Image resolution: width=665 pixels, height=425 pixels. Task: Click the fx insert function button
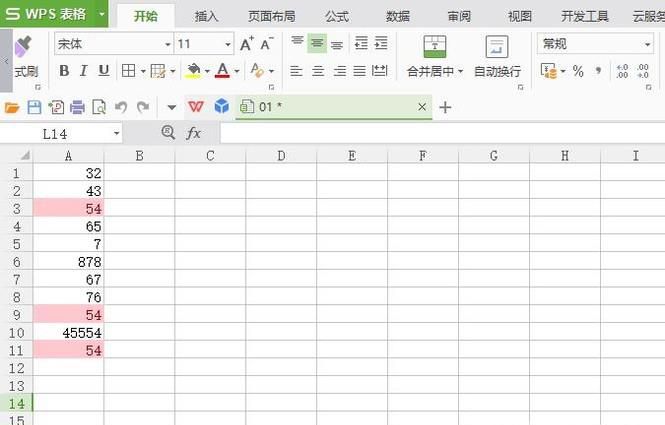coord(193,133)
